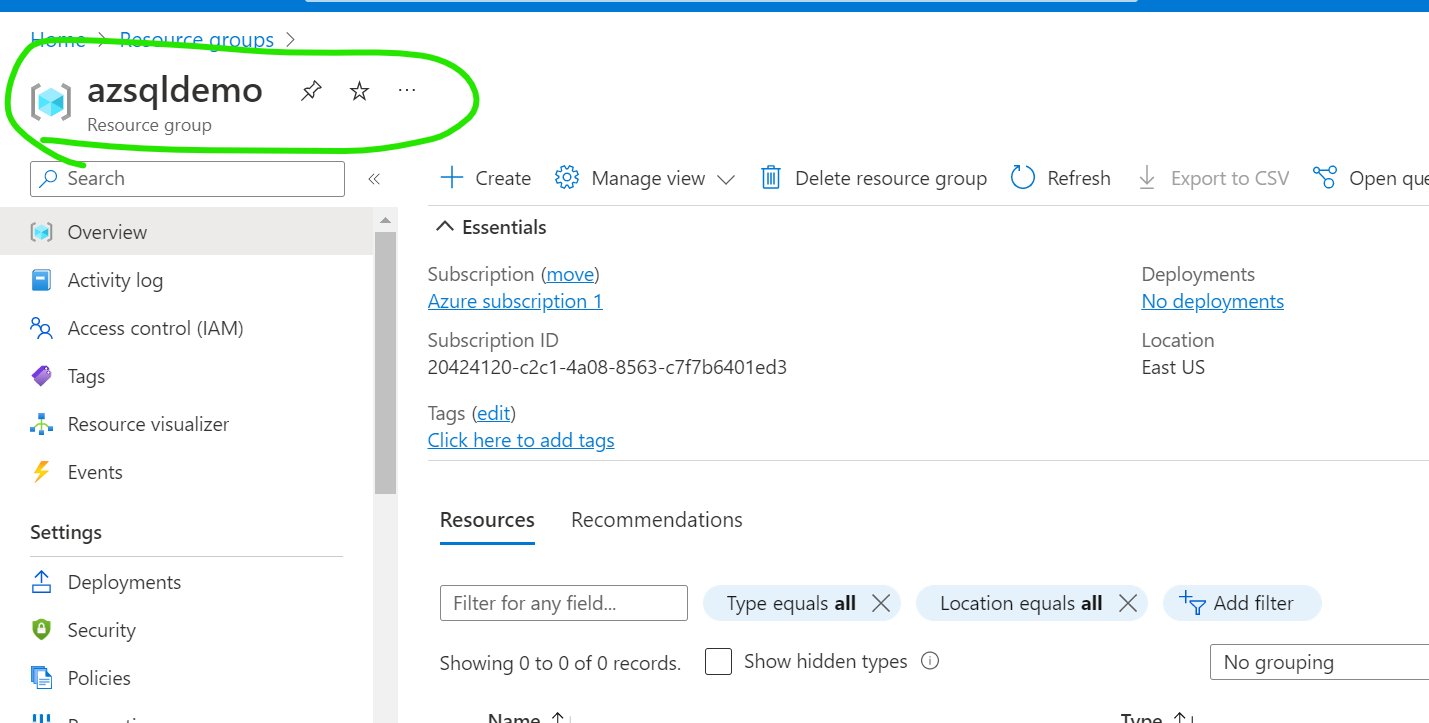
Task: Open Tags in the sidebar menu
Action: pos(186,376)
